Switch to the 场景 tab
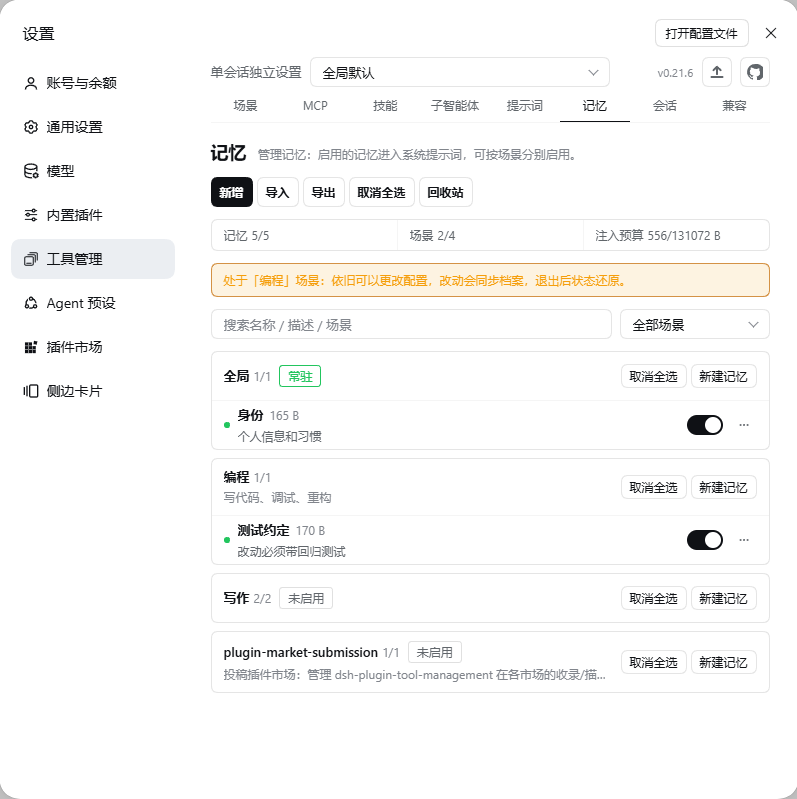Image resolution: width=797 pixels, height=799 pixels. 246,106
